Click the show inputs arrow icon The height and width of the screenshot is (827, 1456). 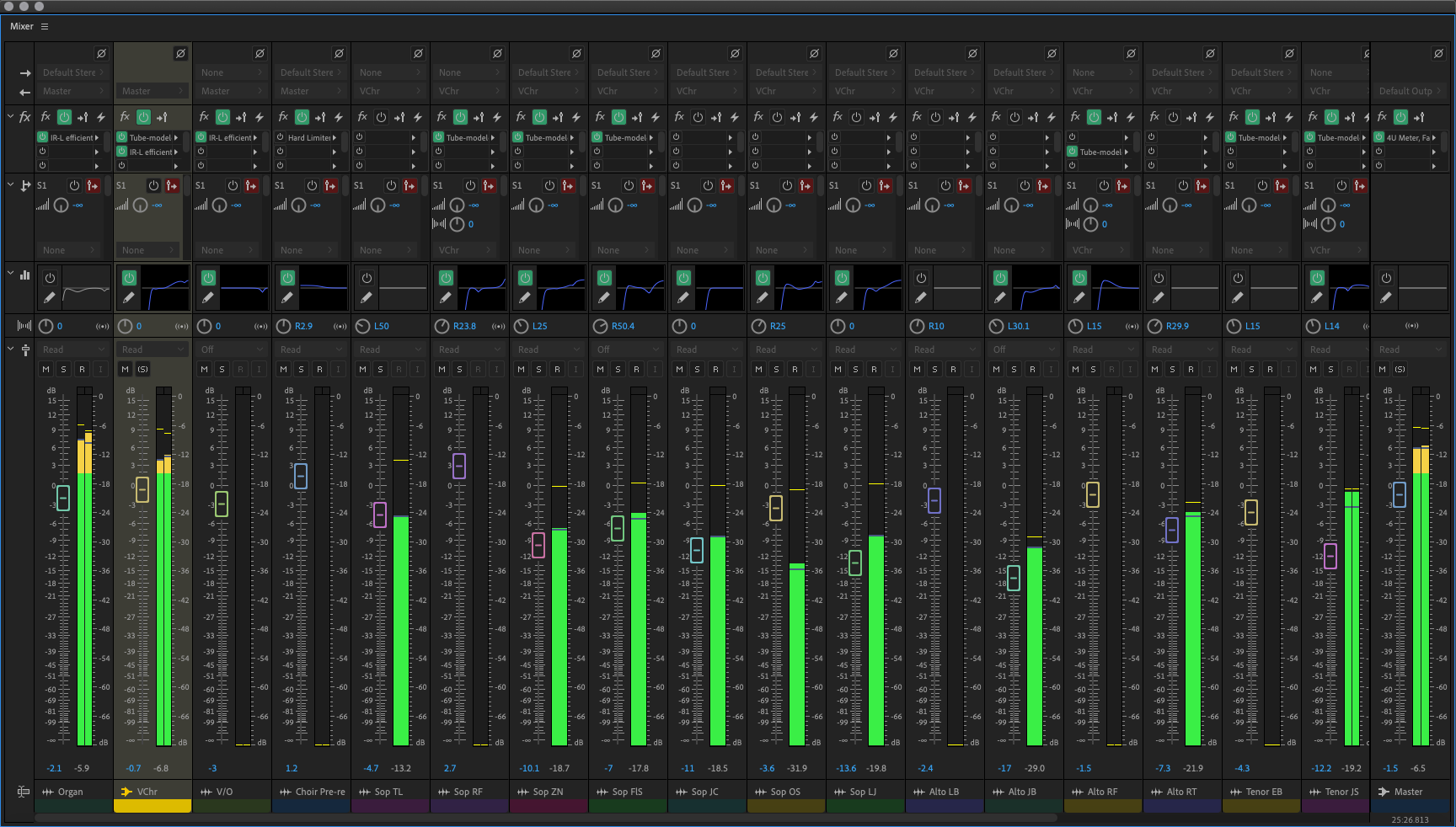click(x=24, y=73)
